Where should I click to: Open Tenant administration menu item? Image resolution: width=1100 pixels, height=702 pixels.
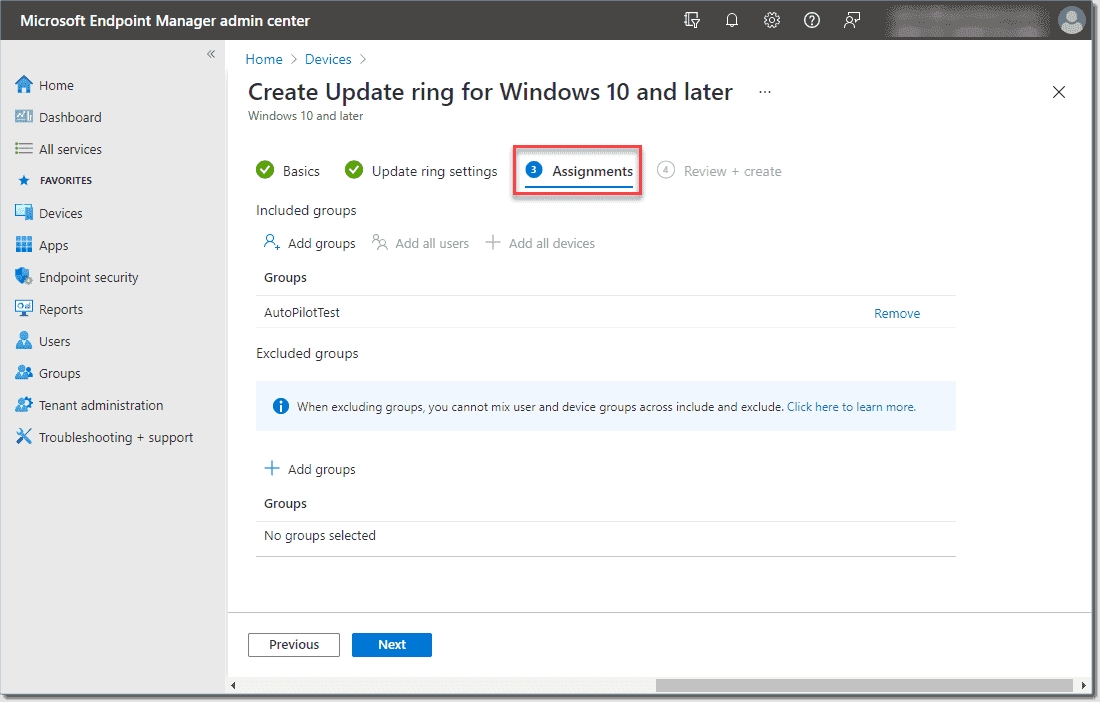(101, 405)
